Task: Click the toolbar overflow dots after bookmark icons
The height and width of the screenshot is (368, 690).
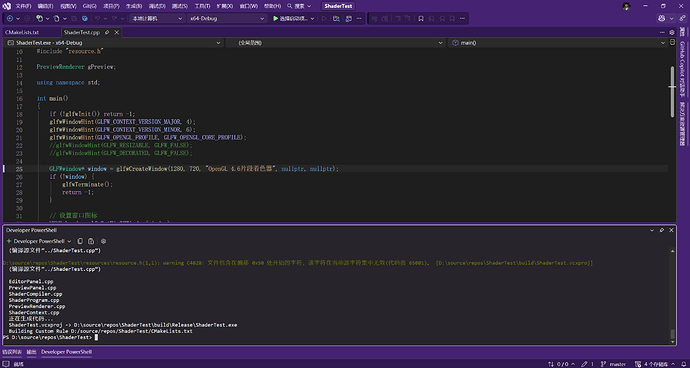Action: 461,18
